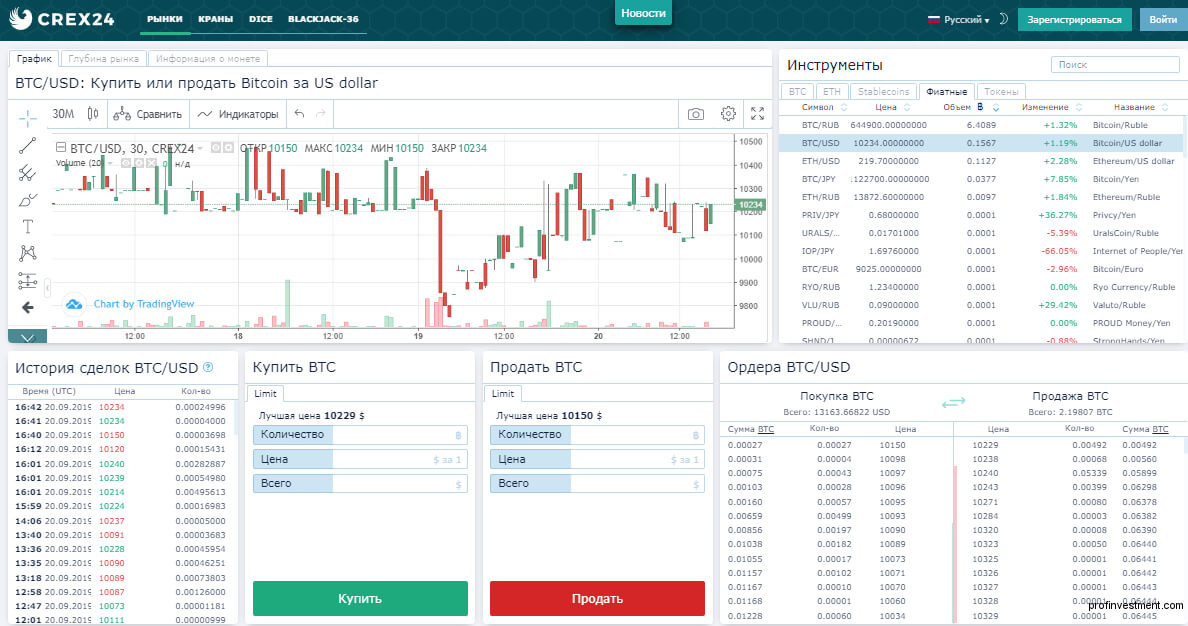Hide the Volume indicator eye toggle
Image resolution: width=1188 pixels, height=626 pixels.
[x=126, y=163]
